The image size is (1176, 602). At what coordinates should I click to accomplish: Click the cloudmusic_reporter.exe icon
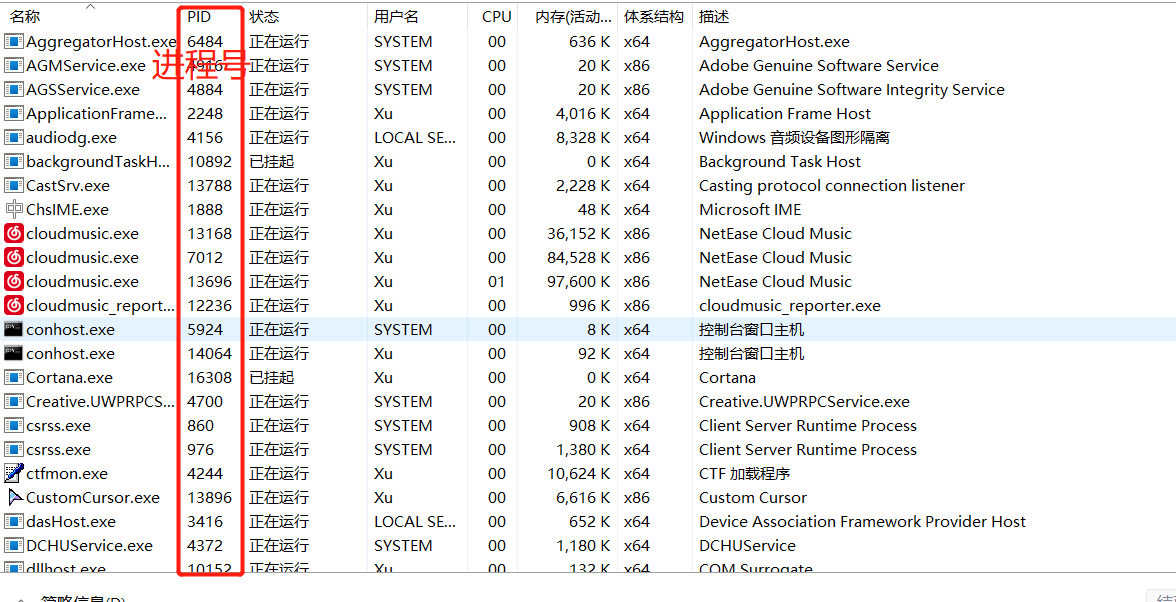coord(14,305)
